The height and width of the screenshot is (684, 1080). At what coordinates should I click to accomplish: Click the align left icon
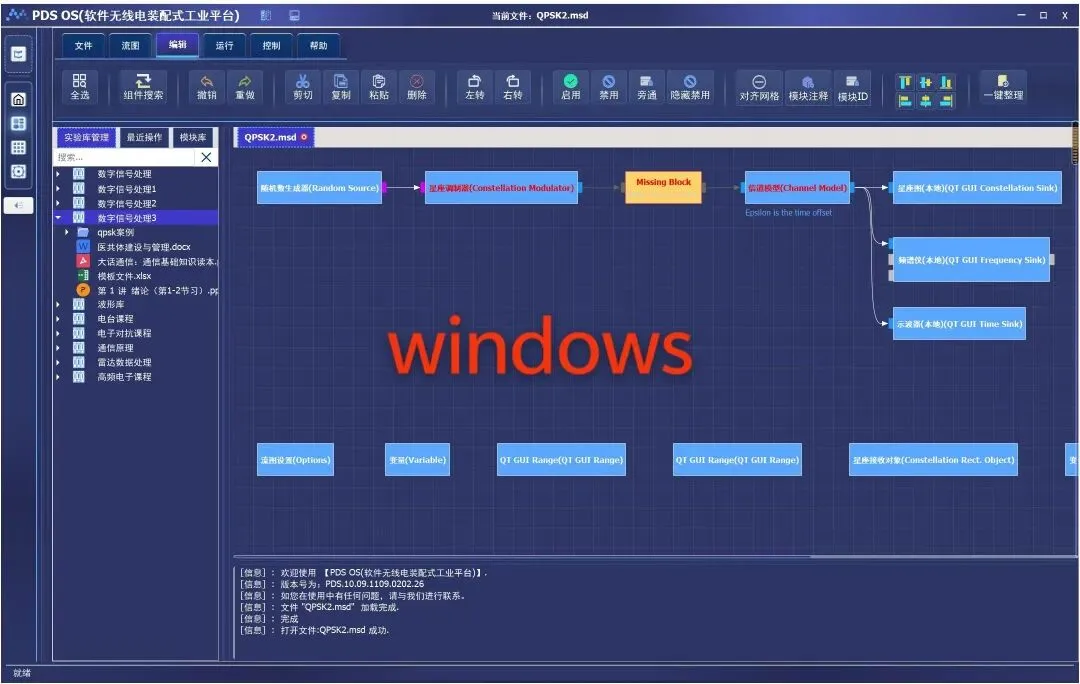905,101
